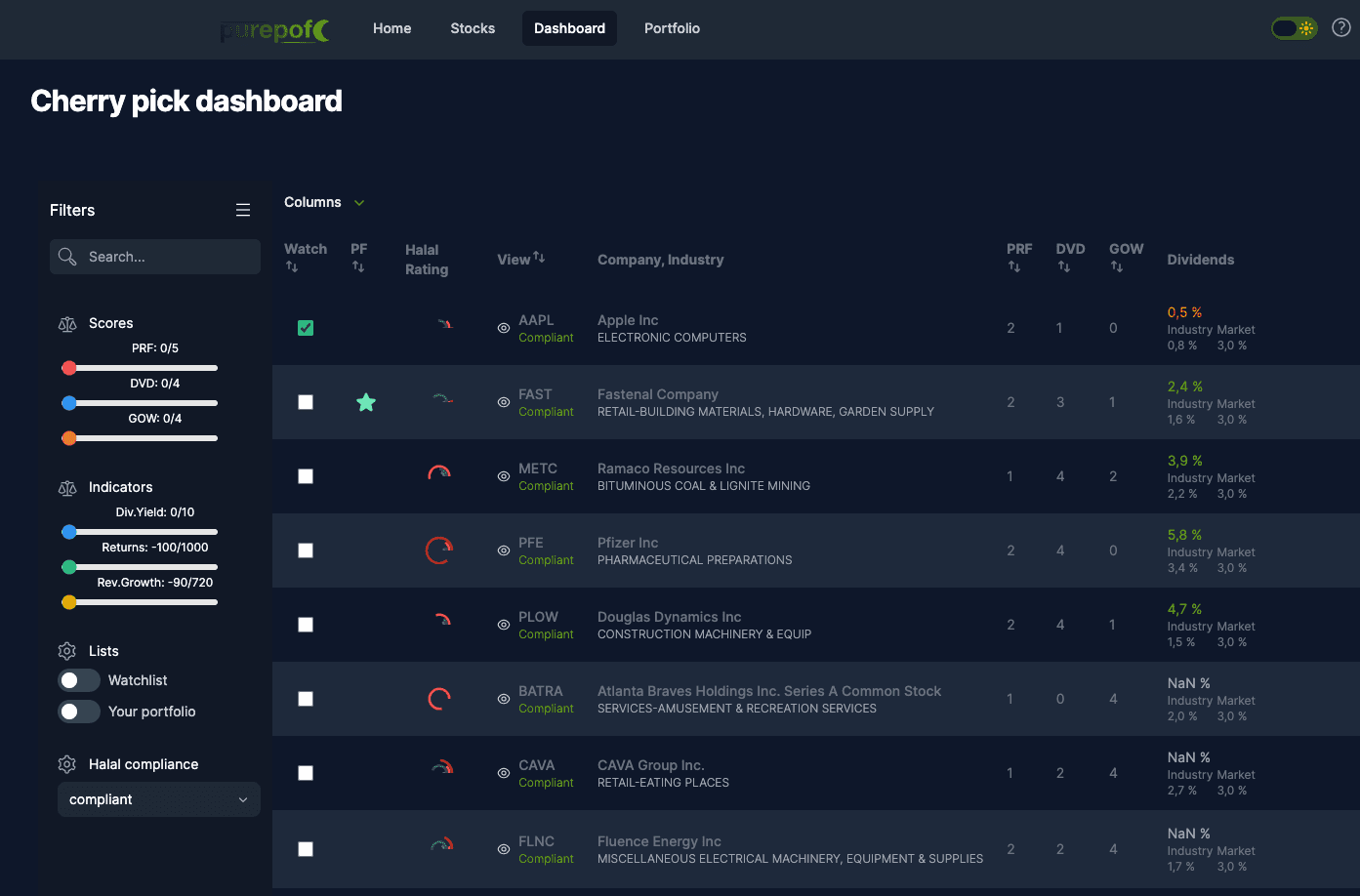The image size is (1360, 896).
Task: Click the search magnifier icon
Action: pyautogui.click(x=67, y=257)
